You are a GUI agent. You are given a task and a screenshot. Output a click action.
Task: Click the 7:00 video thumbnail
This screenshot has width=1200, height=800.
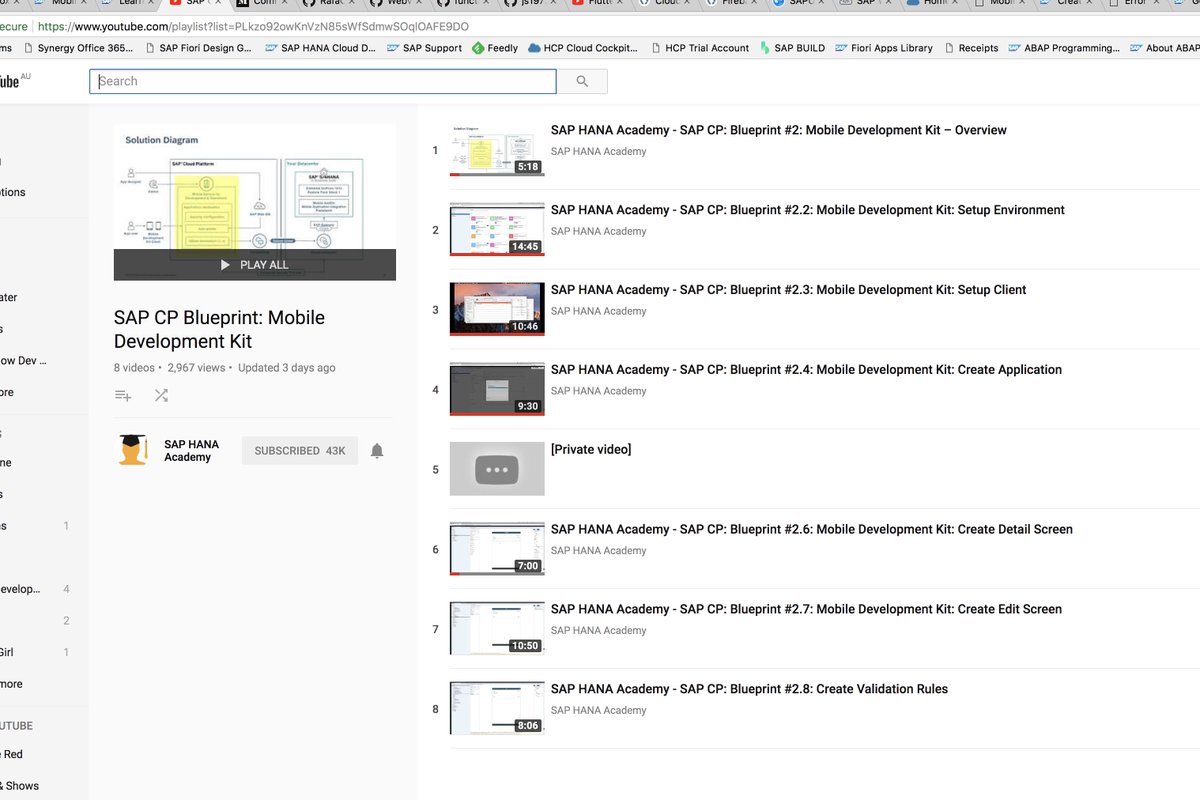coord(497,549)
